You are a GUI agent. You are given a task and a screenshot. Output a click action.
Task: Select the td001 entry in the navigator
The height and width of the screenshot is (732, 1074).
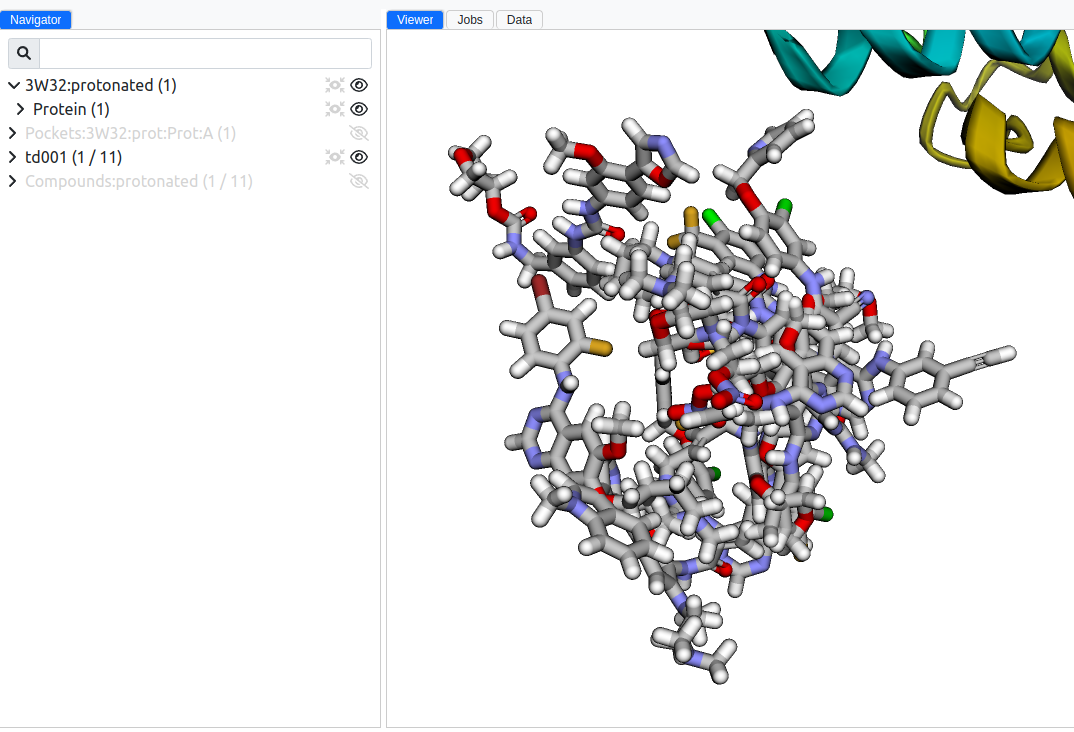point(72,157)
